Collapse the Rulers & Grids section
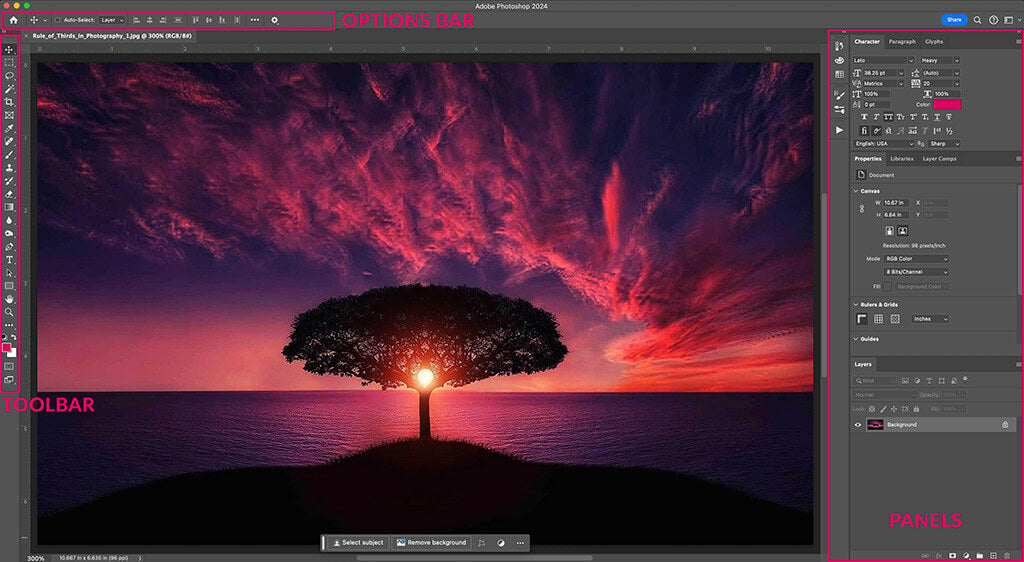 (856, 304)
